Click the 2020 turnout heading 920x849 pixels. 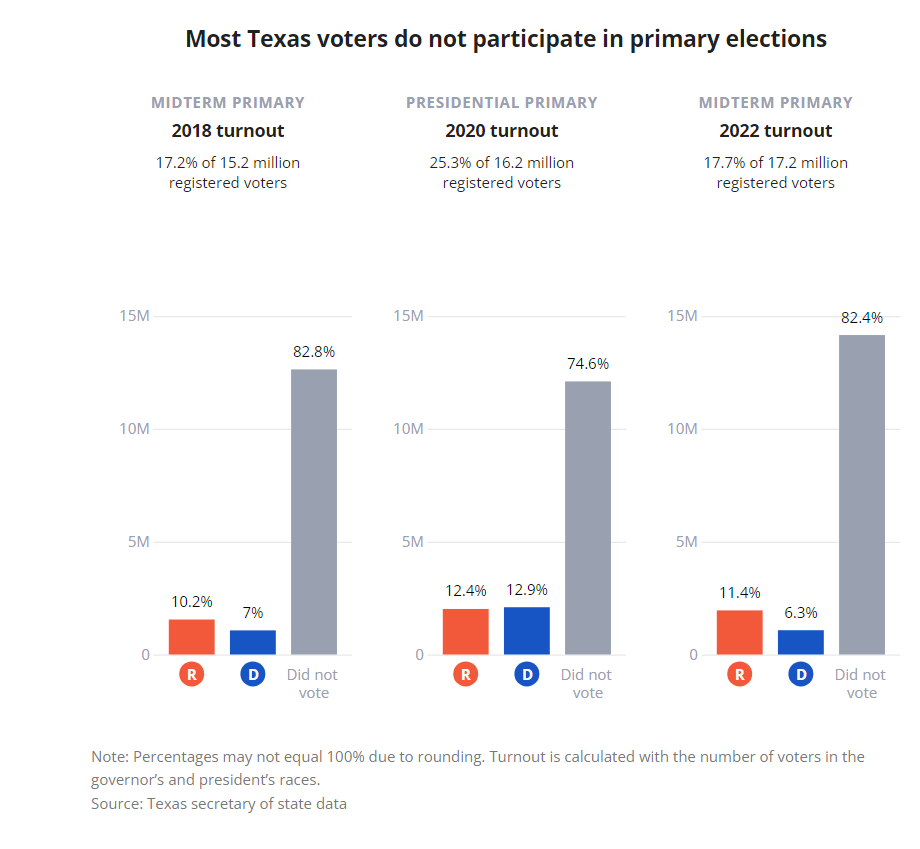[502, 131]
